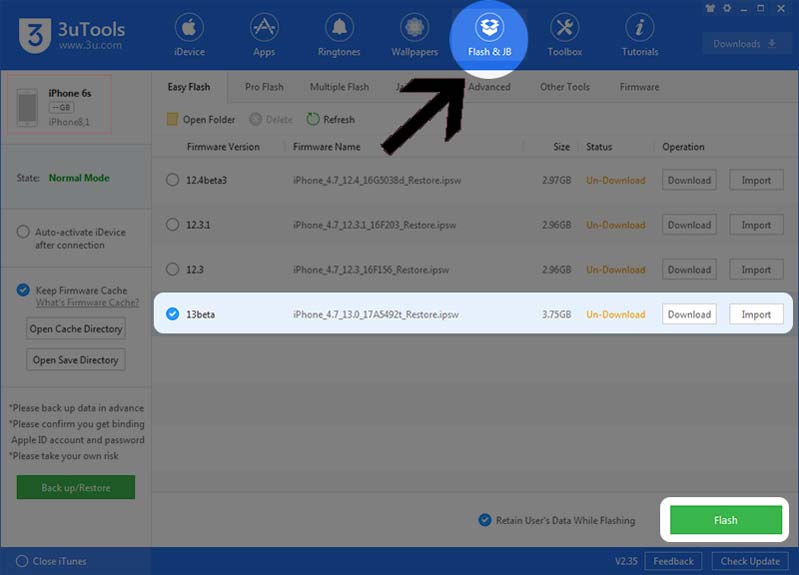This screenshot has height=575, width=799.
Task: Toggle Auto-activate iDevice after connection
Action: (x=23, y=232)
